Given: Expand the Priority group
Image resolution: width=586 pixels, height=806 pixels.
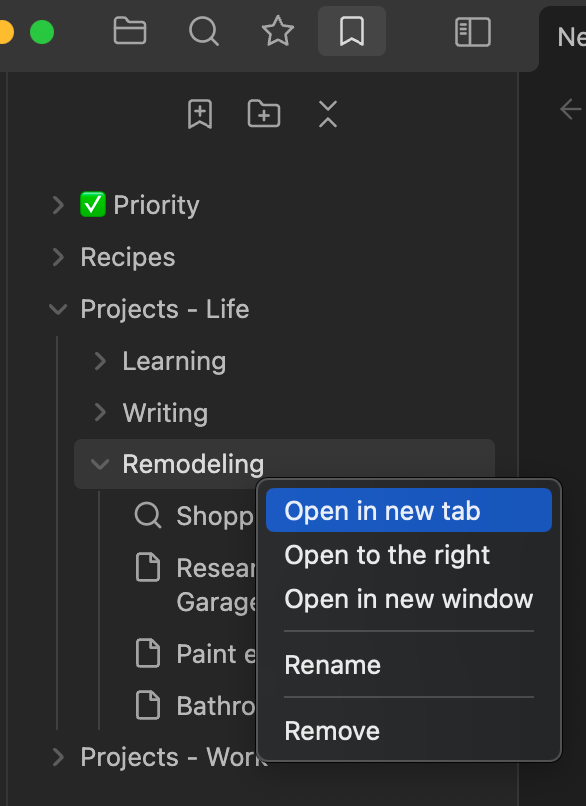Looking at the screenshot, I should point(58,205).
